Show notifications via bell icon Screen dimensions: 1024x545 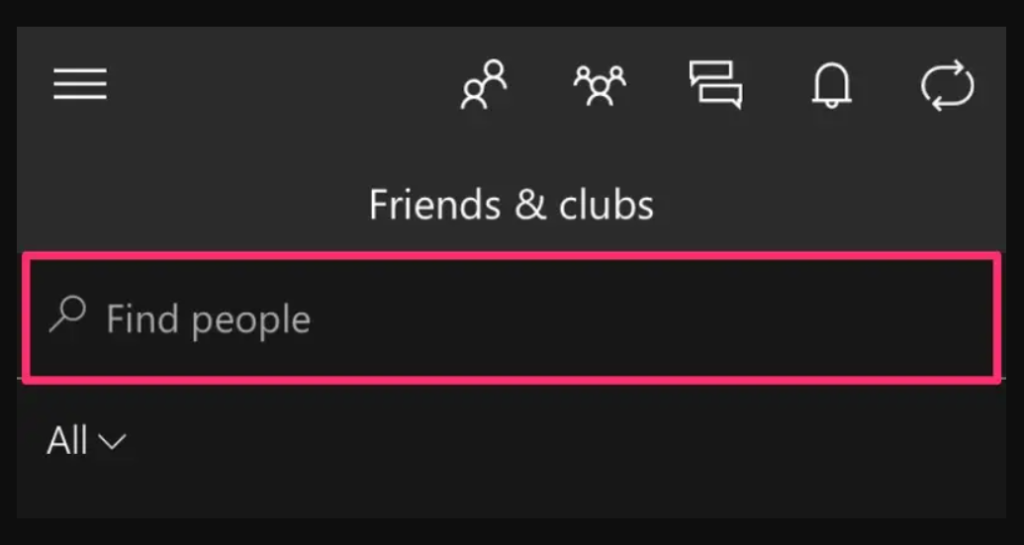pyautogui.click(x=831, y=86)
